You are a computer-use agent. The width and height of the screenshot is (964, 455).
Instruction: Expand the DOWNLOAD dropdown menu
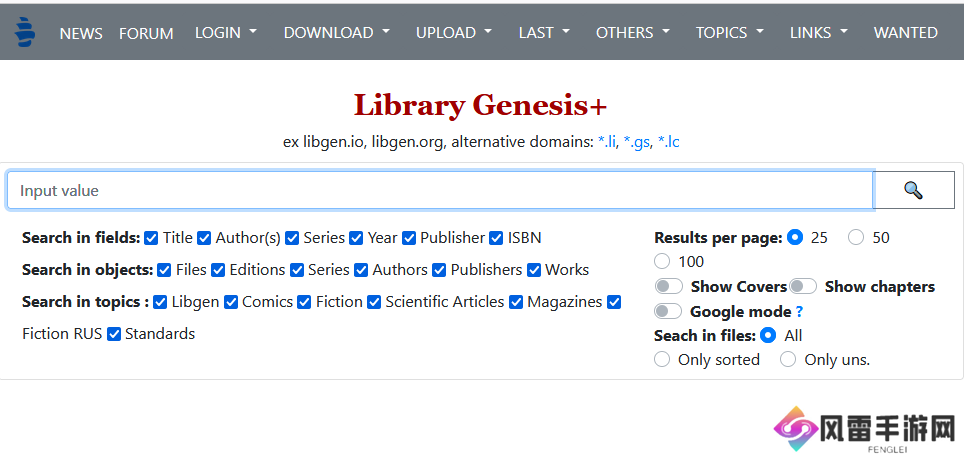coord(337,33)
